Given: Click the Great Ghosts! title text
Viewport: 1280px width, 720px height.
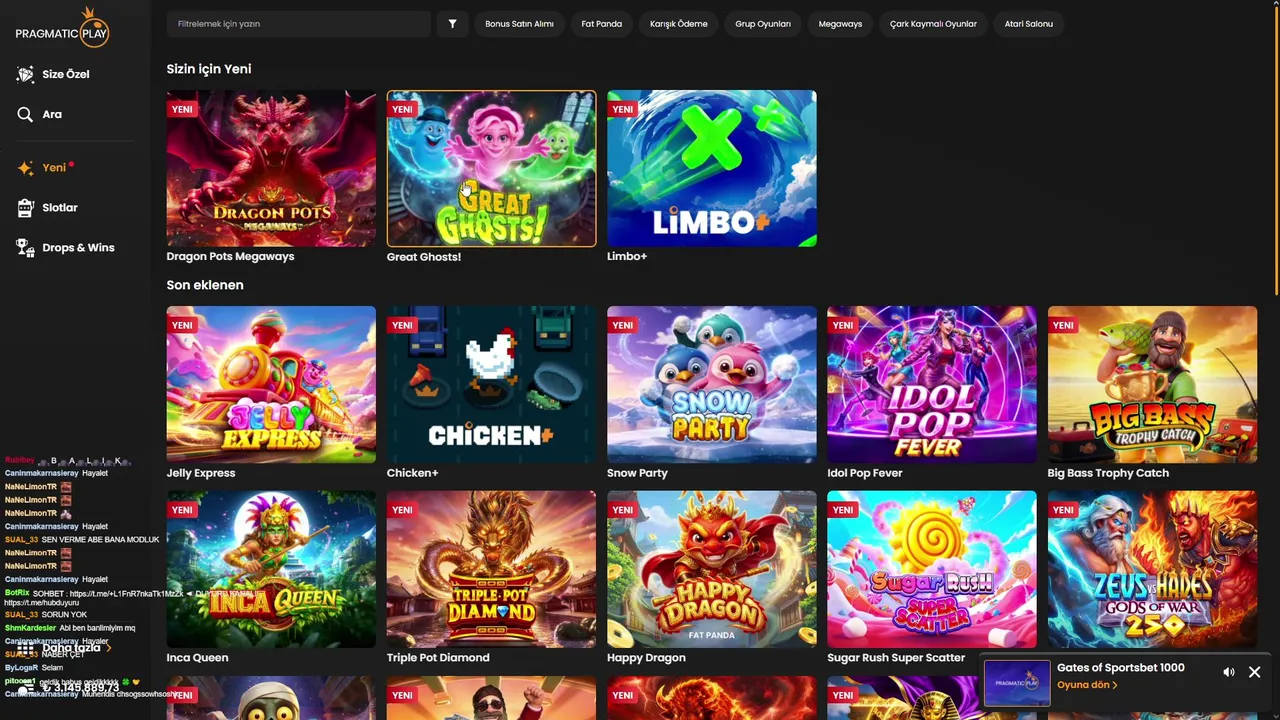Looking at the screenshot, I should tap(424, 257).
